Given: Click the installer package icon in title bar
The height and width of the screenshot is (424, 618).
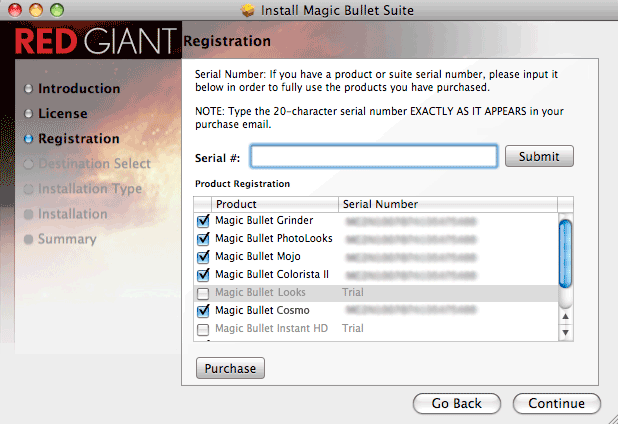Looking at the screenshot, I should [x=248, y=10].
